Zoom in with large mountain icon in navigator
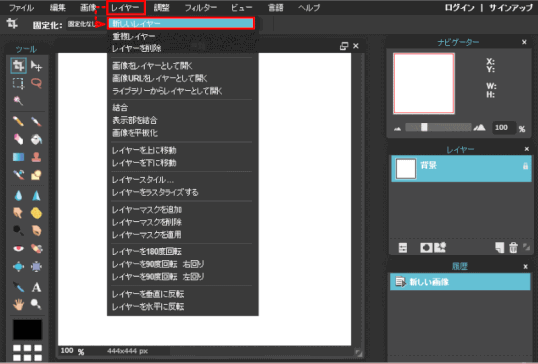This screenshot has height=364, width=538. (479, 128)
